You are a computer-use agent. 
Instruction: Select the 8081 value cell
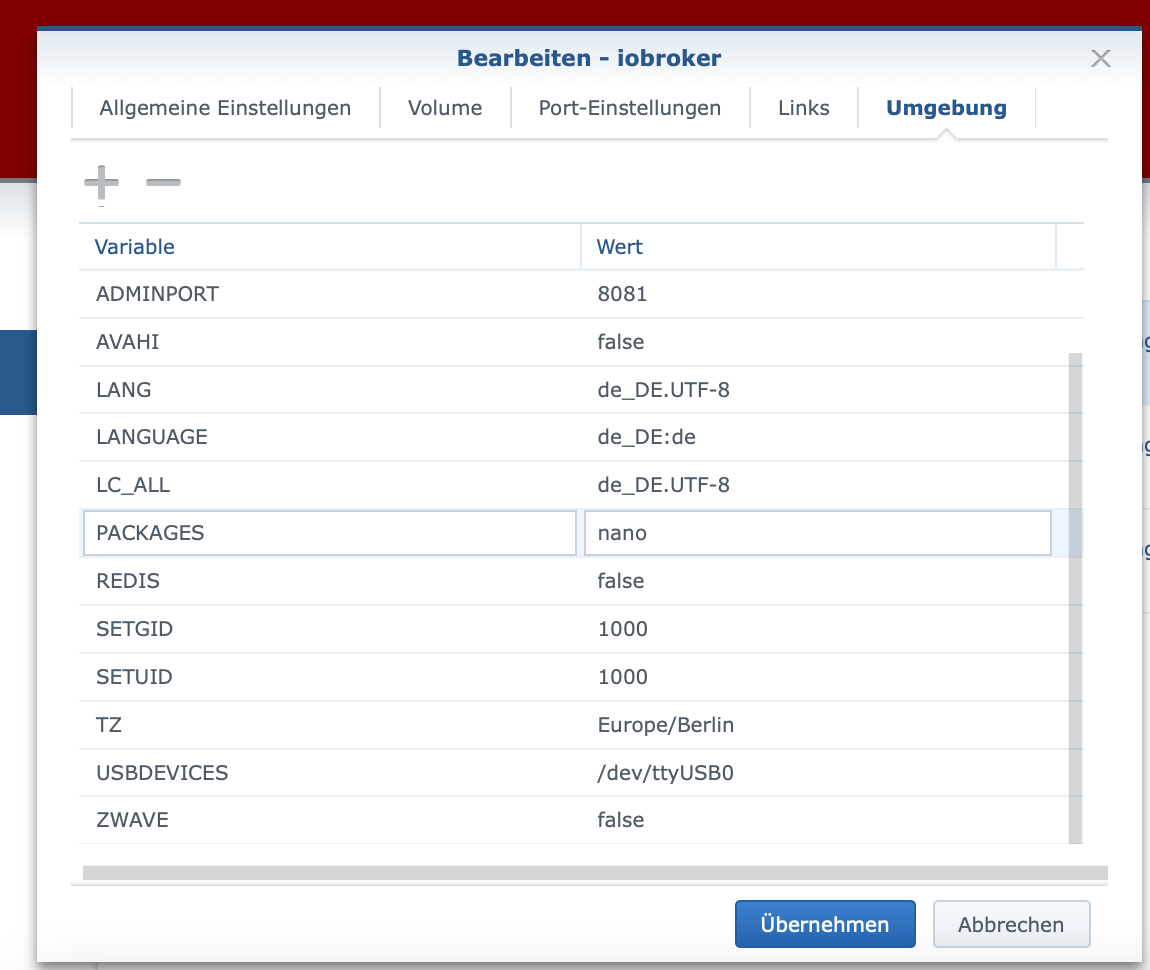point(818,294)
